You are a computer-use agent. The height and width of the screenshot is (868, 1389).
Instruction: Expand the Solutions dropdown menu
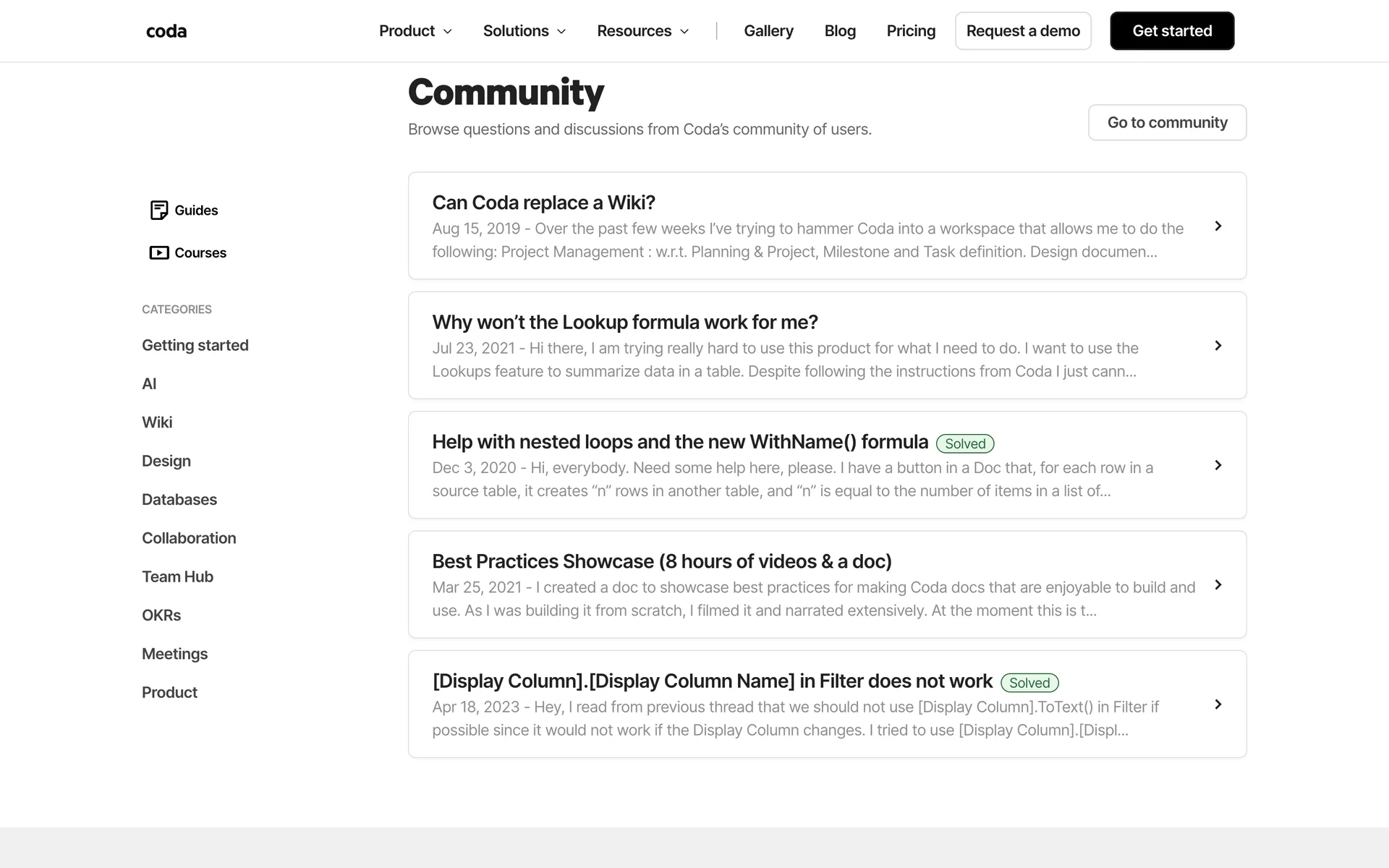[x=524, y=31]
